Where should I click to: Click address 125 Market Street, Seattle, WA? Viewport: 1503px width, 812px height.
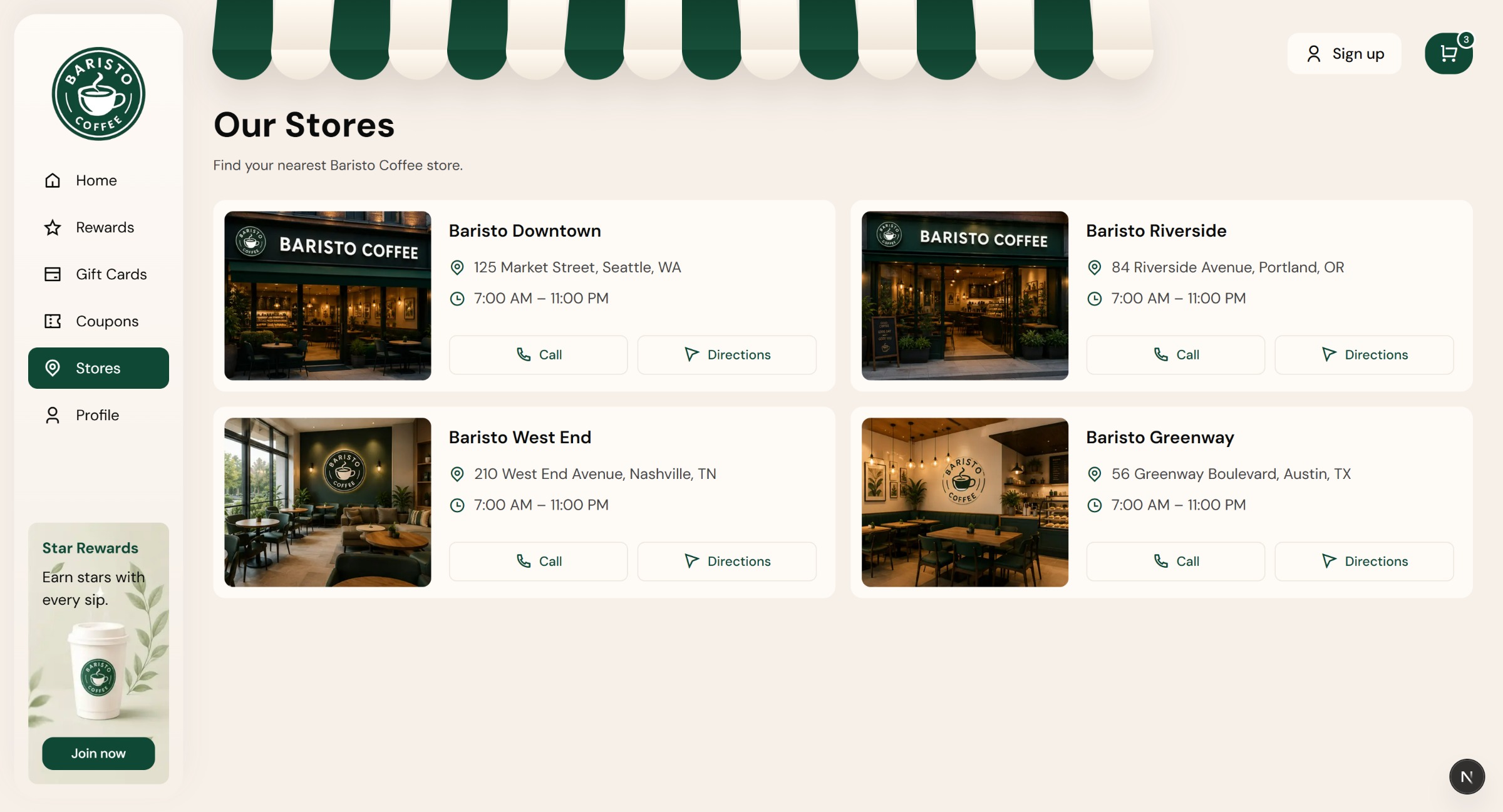pos(577,268)
